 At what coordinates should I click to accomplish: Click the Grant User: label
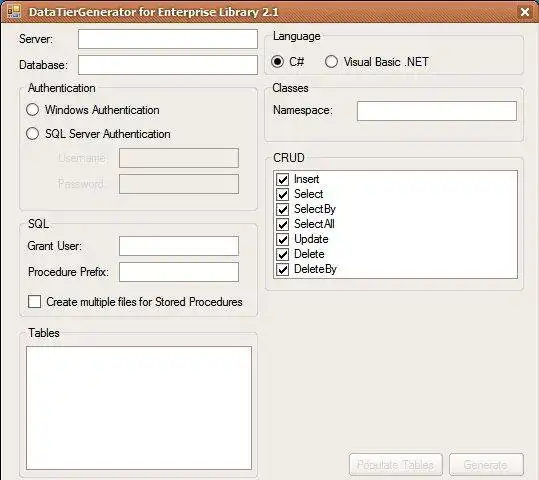click(55, 246)
